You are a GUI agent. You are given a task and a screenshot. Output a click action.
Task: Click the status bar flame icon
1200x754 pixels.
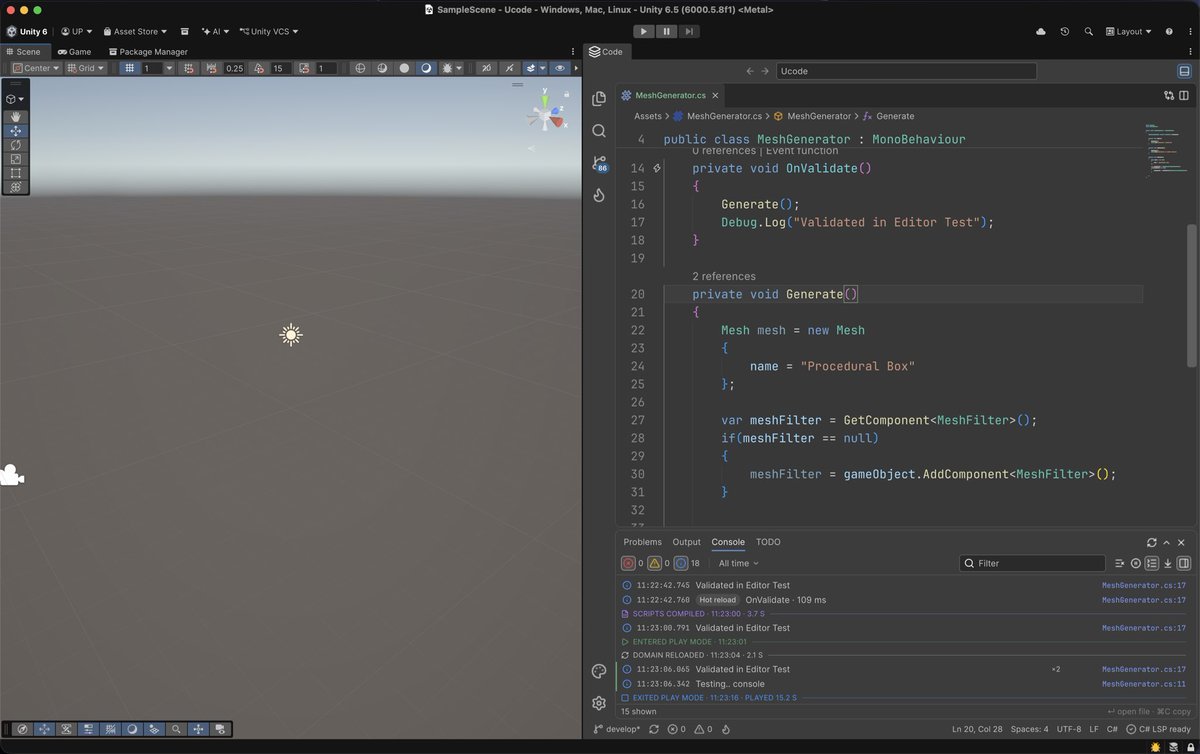click(725, 729)
